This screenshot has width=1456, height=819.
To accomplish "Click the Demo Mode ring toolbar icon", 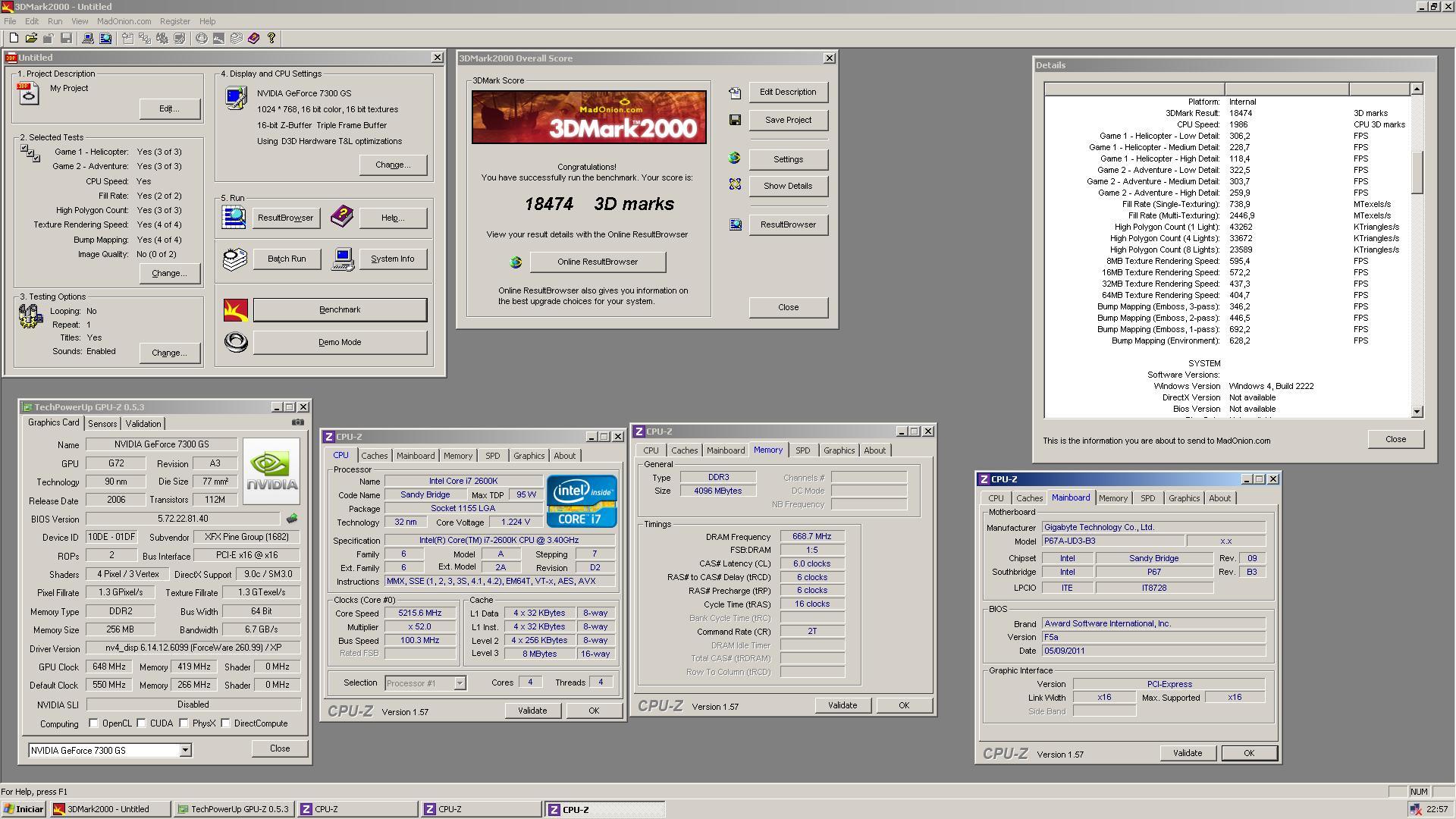I will click(202, 38).
